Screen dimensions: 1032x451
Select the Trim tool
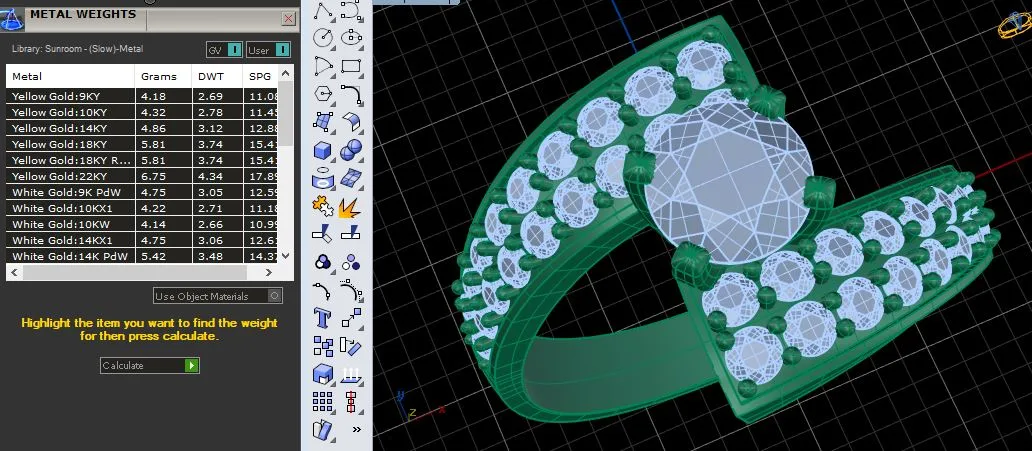click(x=323, y=234)
